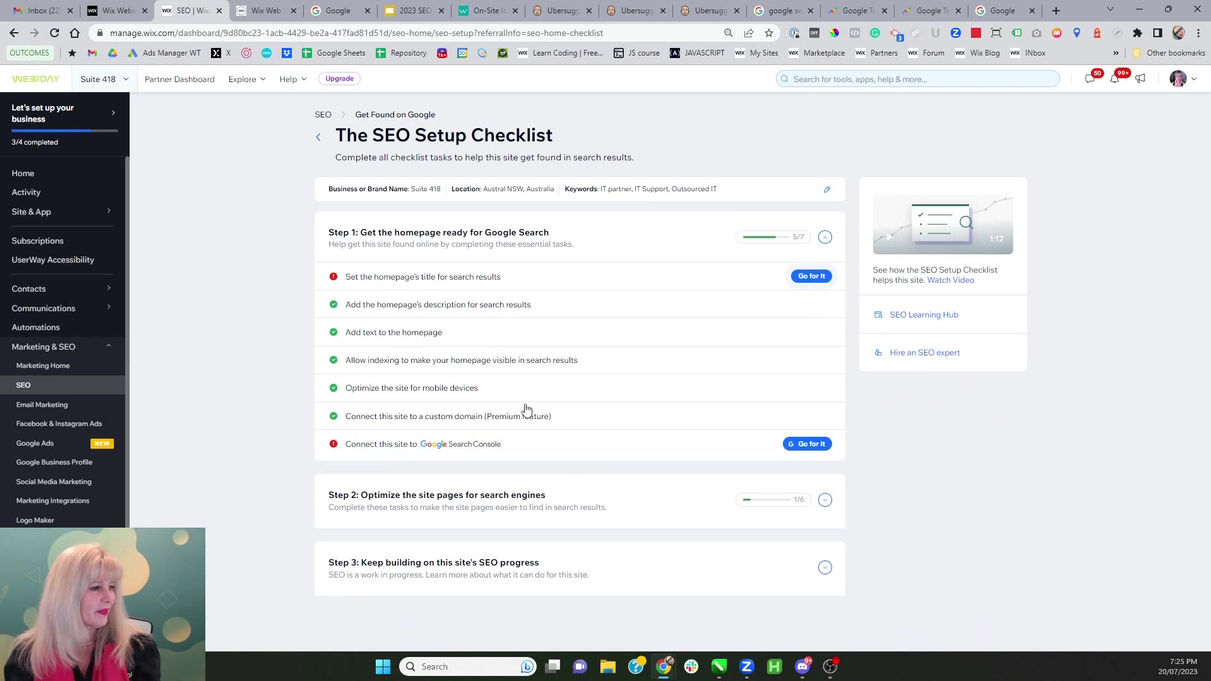The image size is (1211, 681).
Task: Open Zoom from the taskbar
Action: pos(746,667)
